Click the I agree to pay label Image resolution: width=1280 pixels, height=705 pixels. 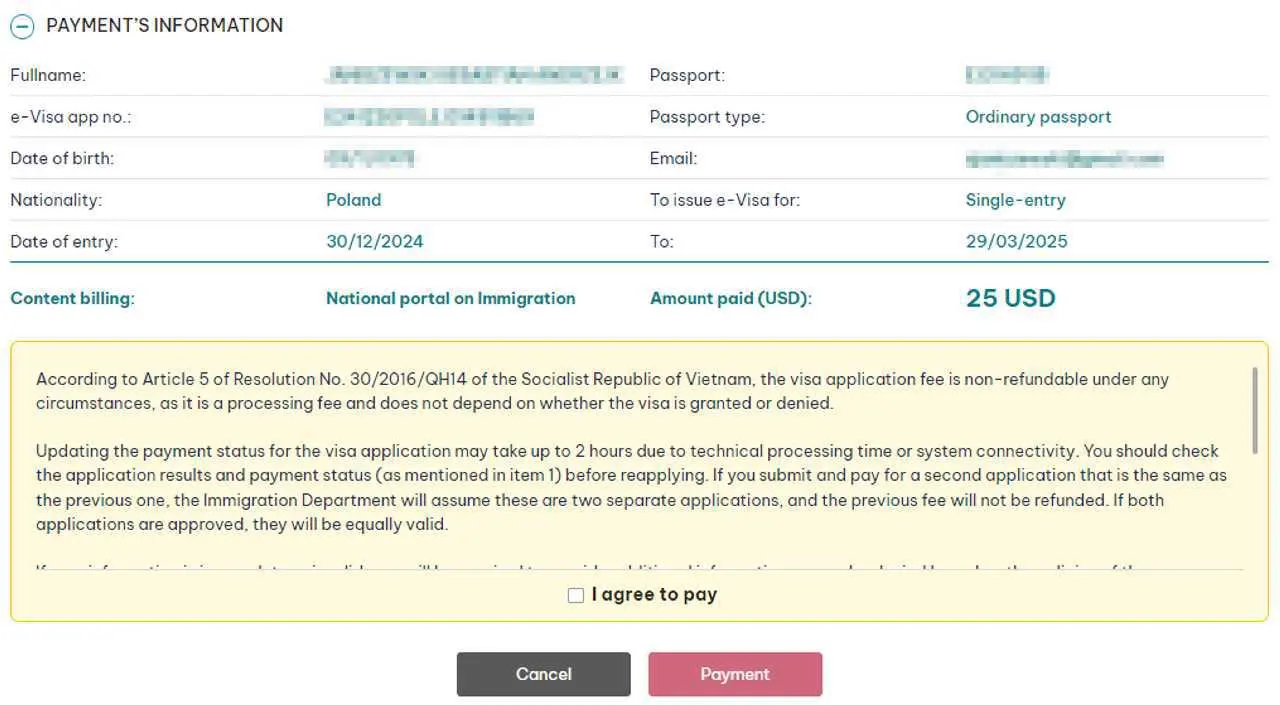point(654,595)
